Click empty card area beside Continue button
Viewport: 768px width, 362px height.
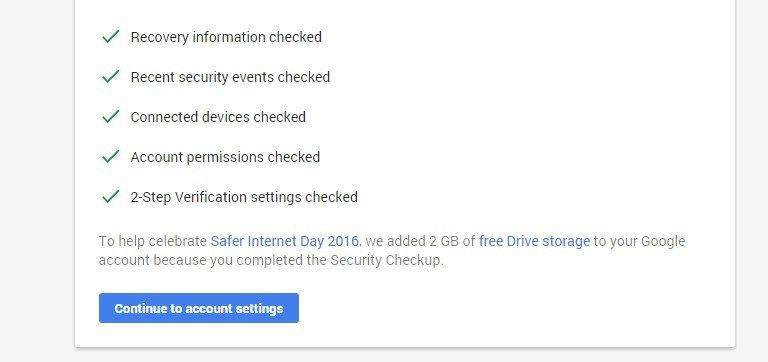(x=490, y=308)
